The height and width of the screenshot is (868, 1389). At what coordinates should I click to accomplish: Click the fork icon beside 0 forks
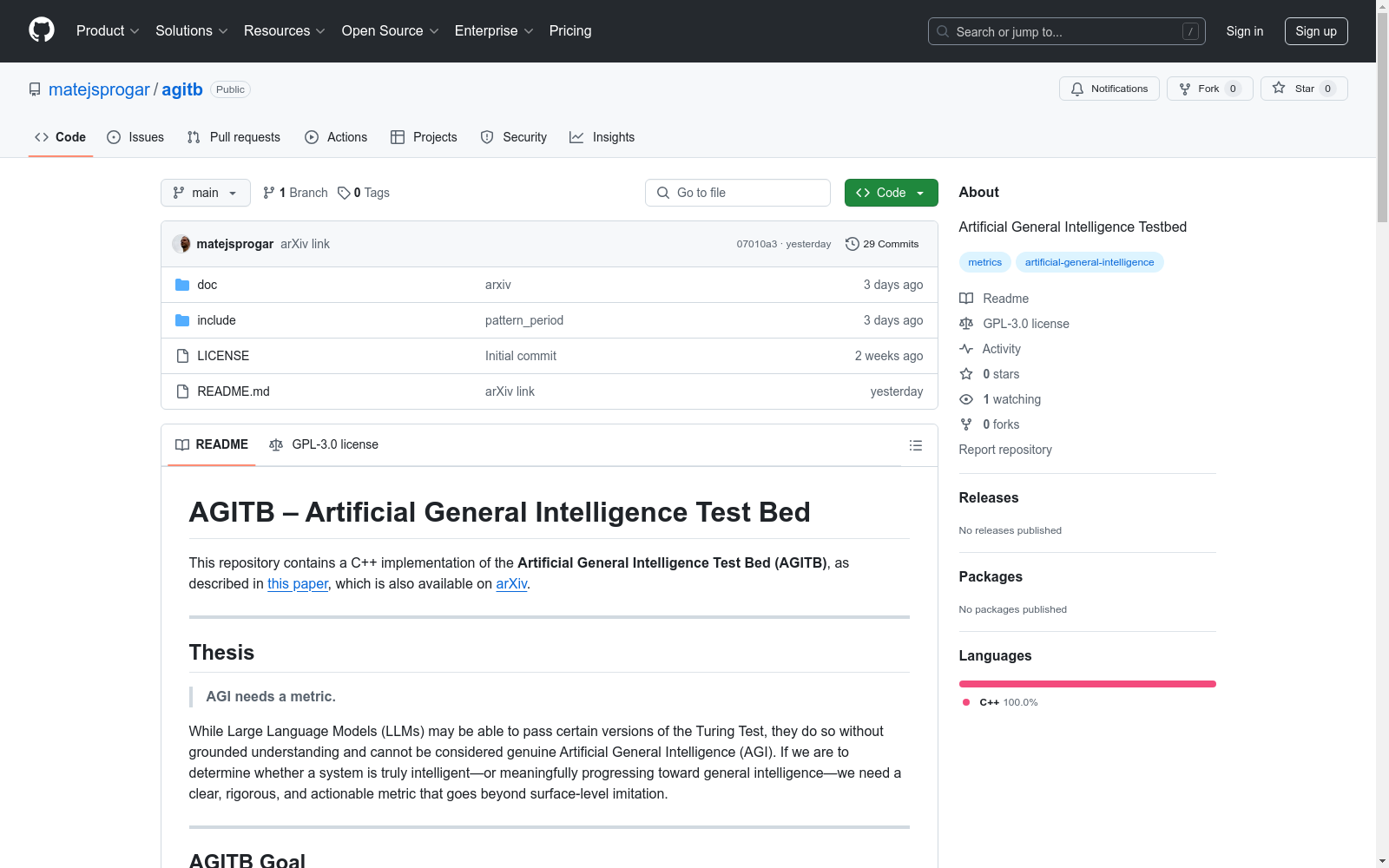[x=966, y=424]
